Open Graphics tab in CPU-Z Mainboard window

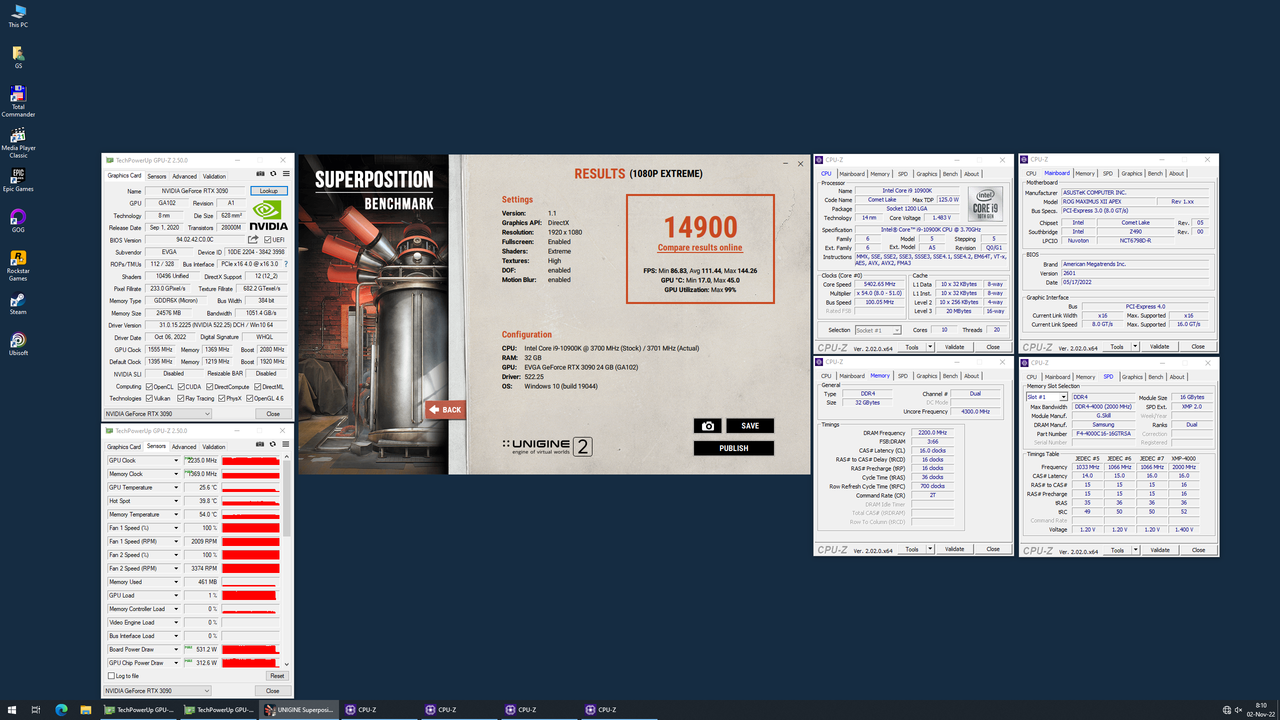click(1132, 173)
